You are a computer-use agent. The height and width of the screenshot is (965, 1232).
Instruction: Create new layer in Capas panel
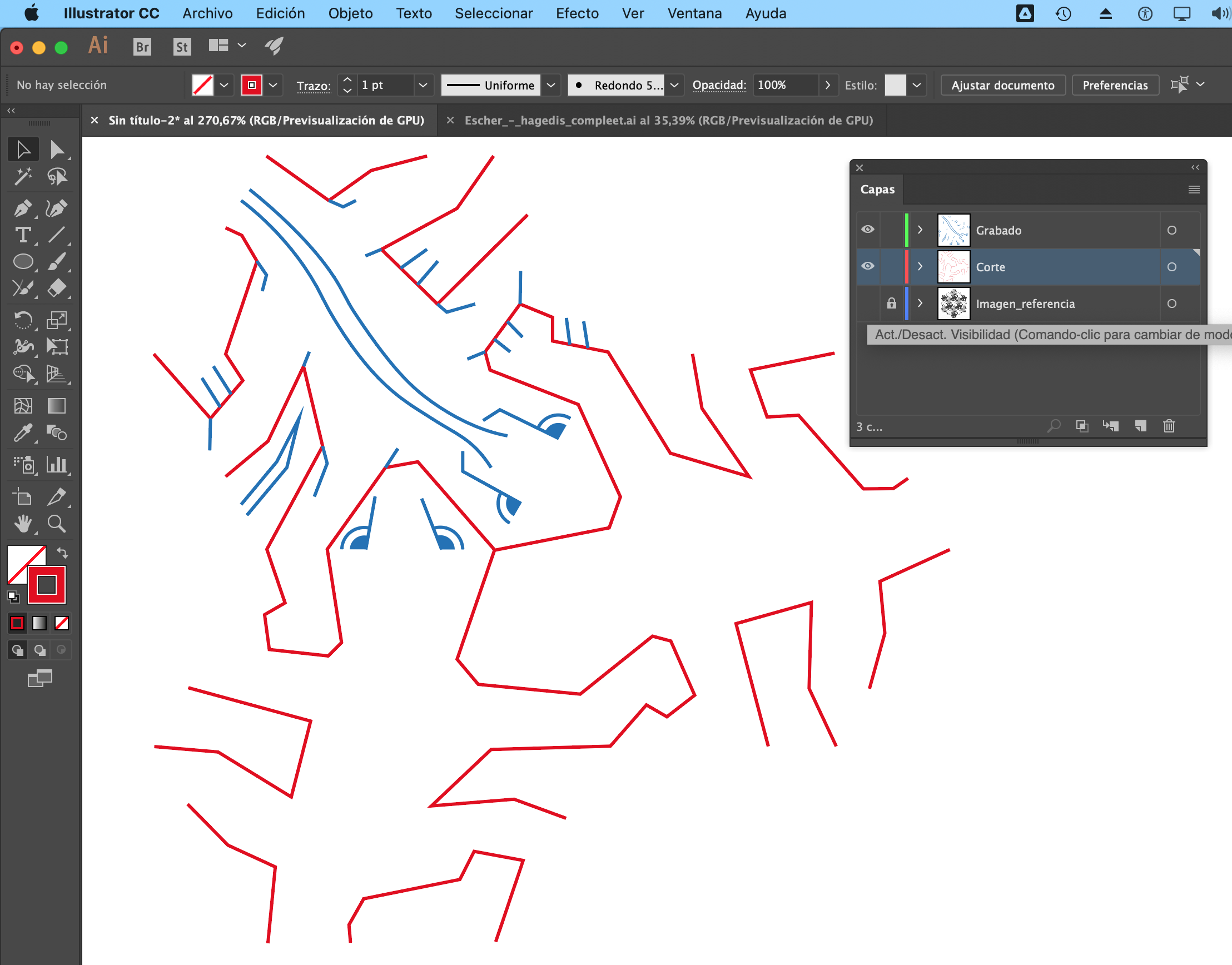coord(1140,426)
